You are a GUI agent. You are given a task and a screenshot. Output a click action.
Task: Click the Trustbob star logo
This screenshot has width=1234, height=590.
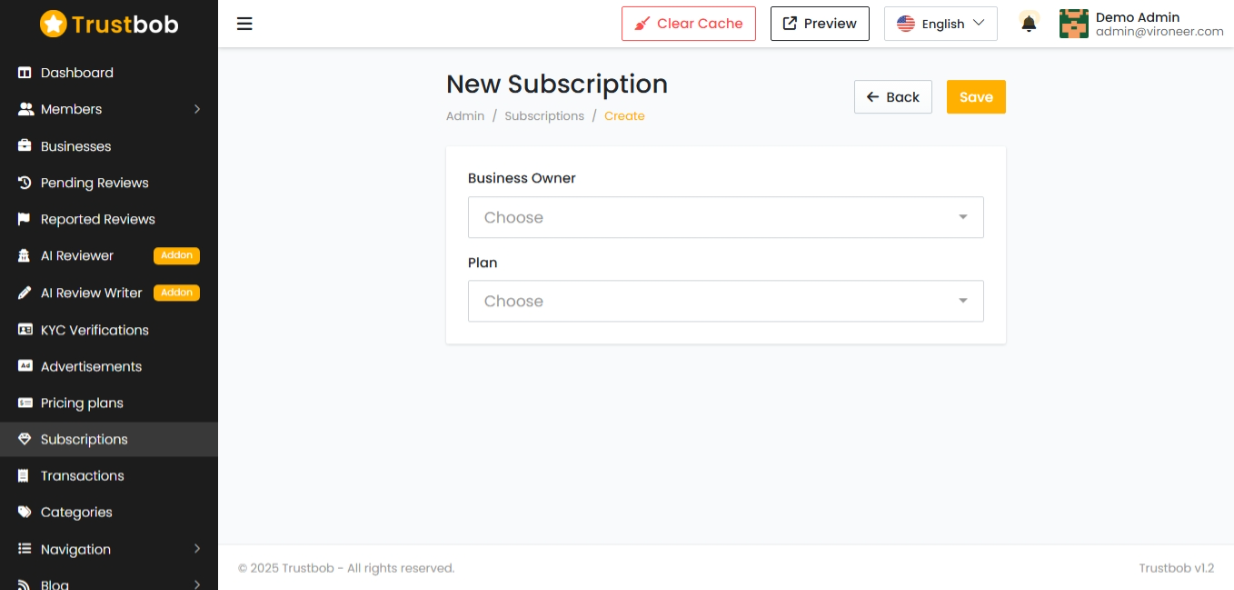click(53, 24)
